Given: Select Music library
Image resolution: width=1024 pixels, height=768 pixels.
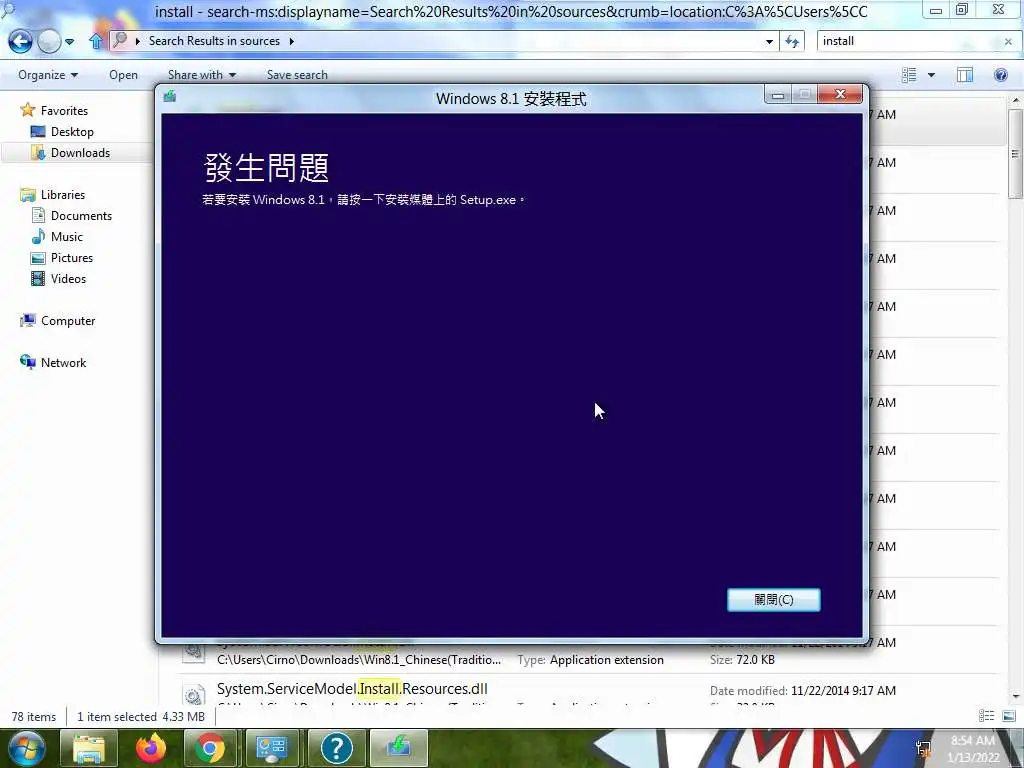Looking at the screenshot, I should coord(67,236).
